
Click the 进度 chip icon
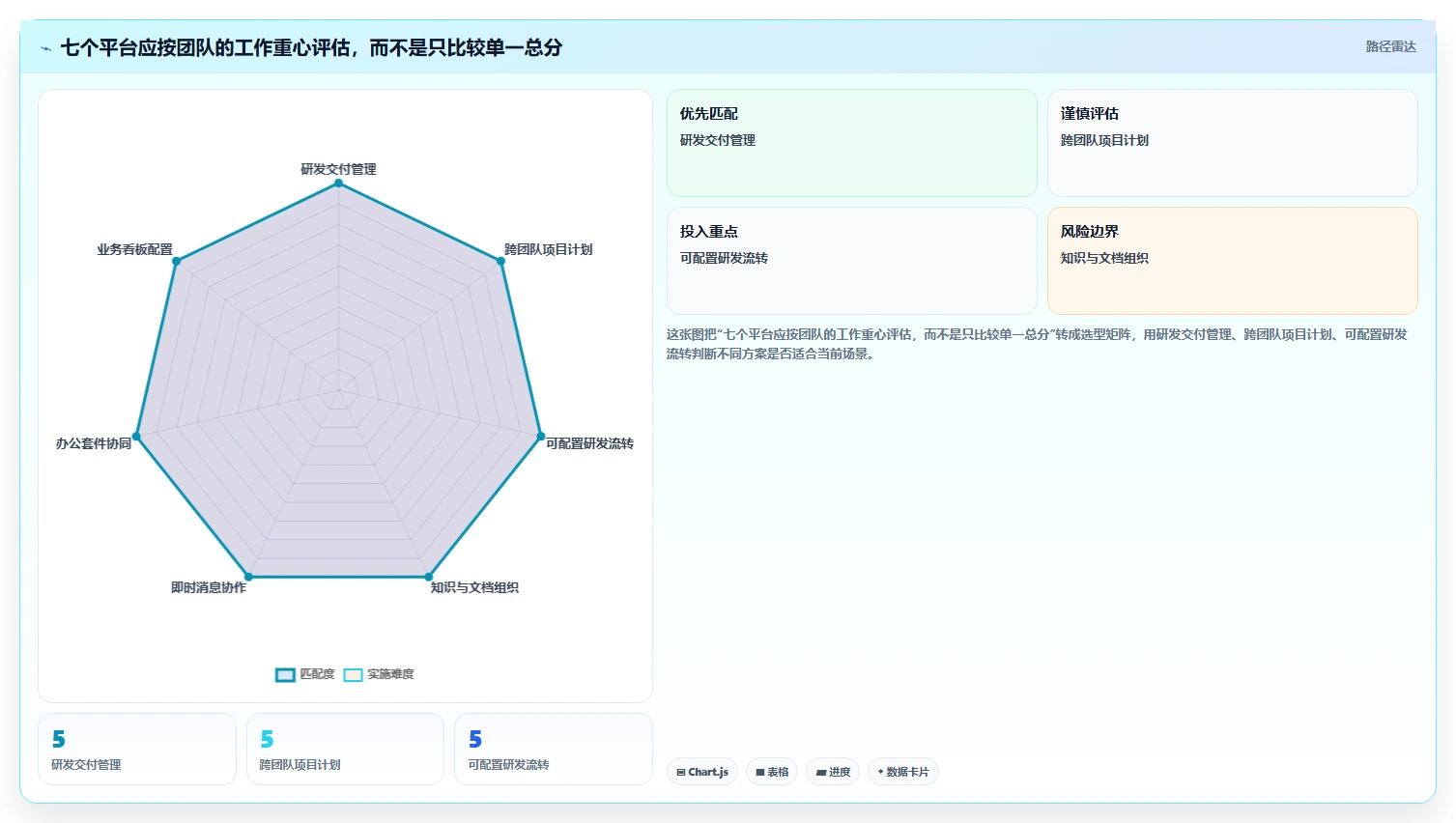[x=821, y=773]
